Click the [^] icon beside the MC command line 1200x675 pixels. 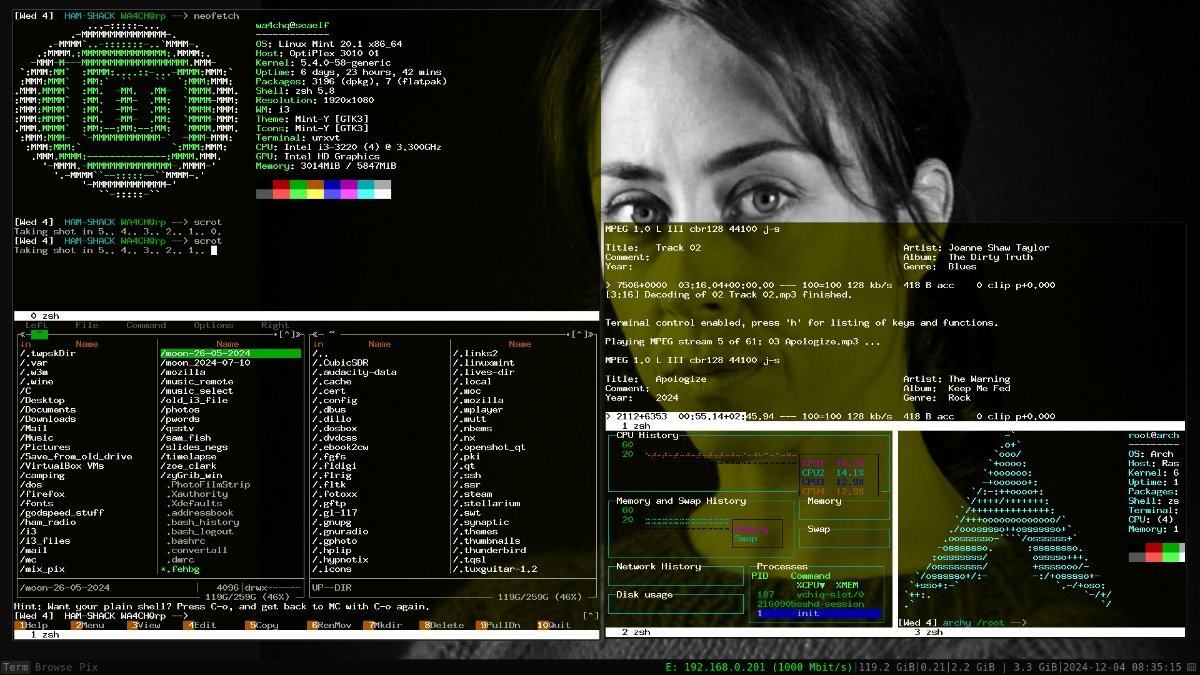pyautogui.click(x=591, y=615)
